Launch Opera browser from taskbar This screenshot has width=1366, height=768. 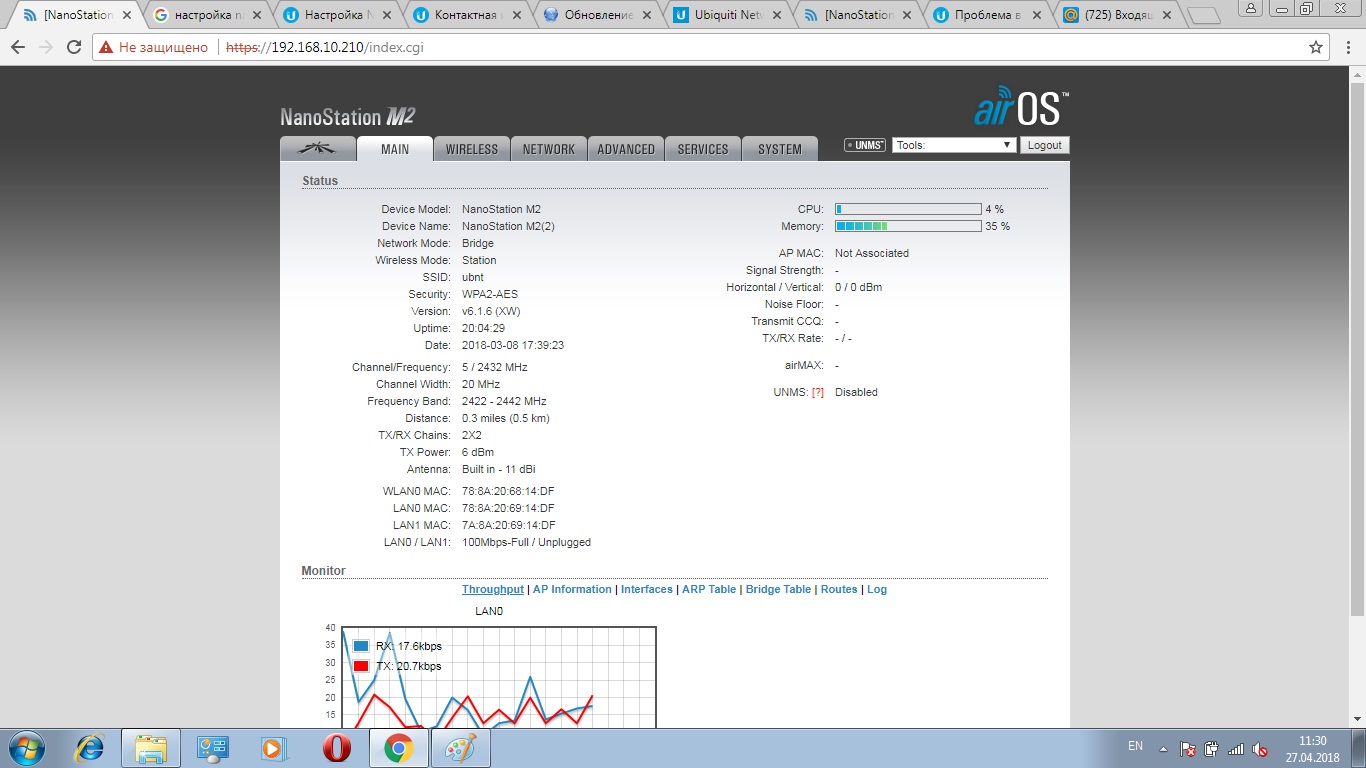(x=337, y=748)
